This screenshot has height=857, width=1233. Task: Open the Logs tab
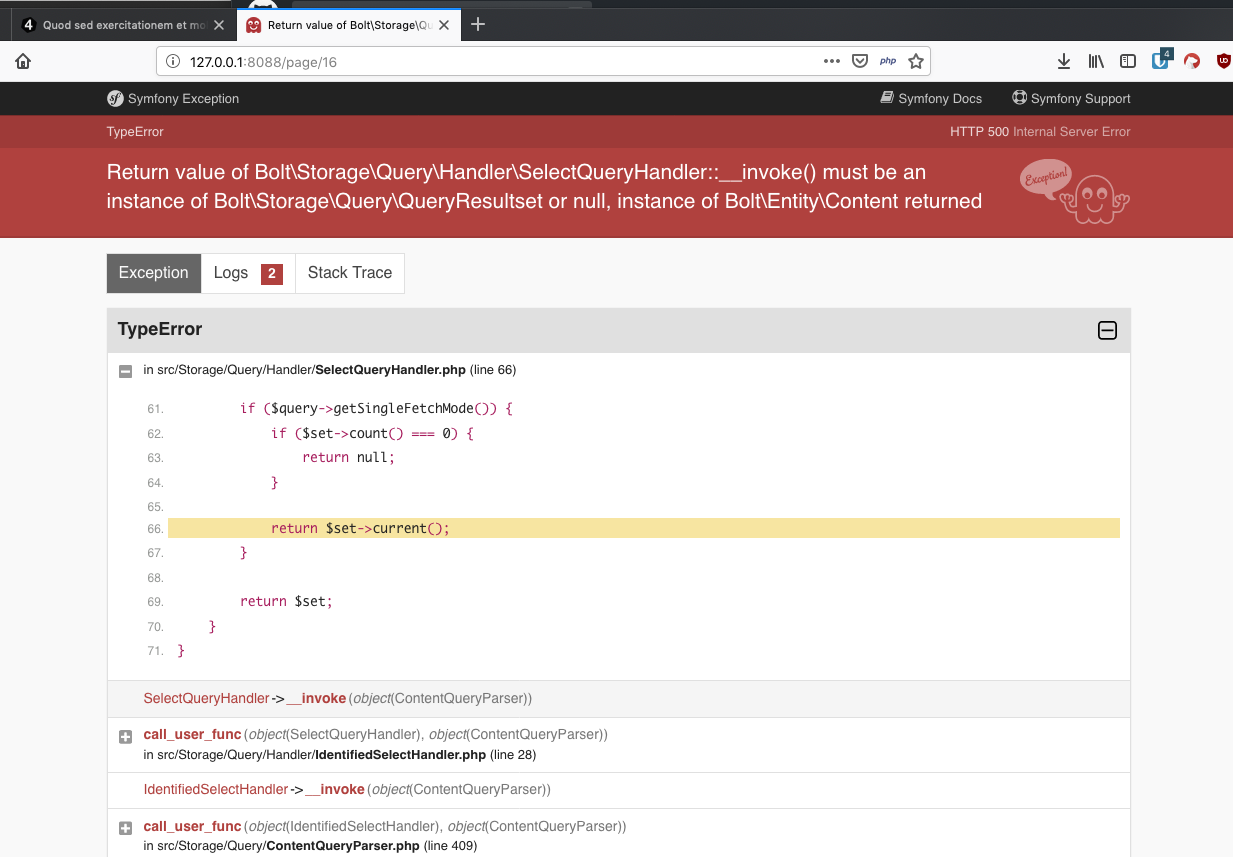248,273
